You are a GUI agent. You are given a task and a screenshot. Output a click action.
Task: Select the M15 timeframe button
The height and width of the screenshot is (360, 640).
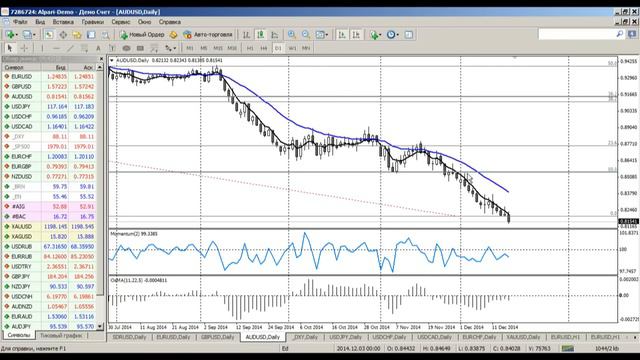[218, 48]
